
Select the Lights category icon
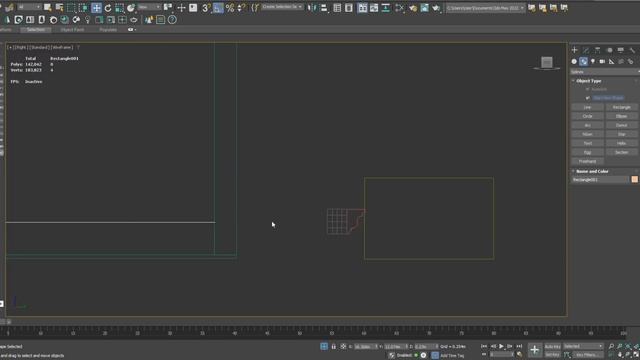pos(593,61)
